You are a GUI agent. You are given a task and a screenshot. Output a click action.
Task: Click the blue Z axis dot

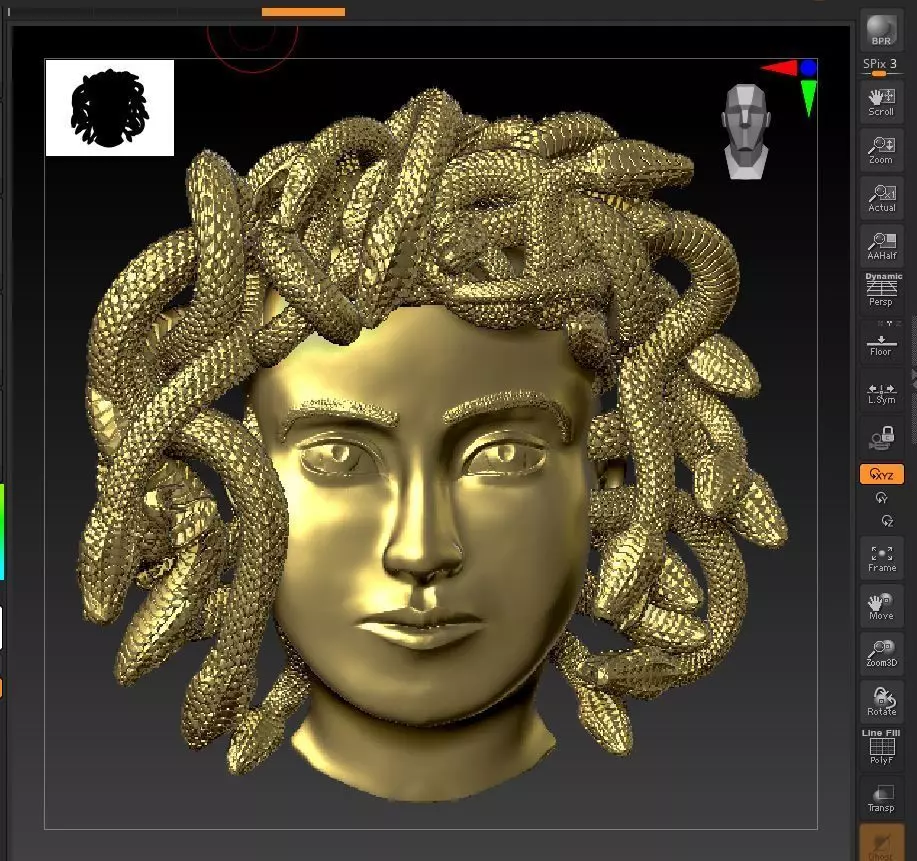[809, 68]
